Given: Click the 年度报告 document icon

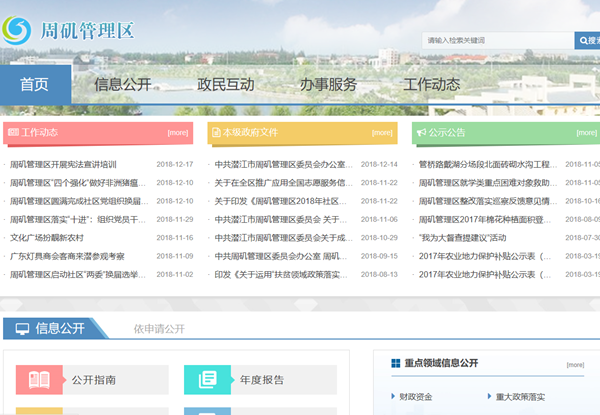Looking at the screenshot, I should [207, 380].
